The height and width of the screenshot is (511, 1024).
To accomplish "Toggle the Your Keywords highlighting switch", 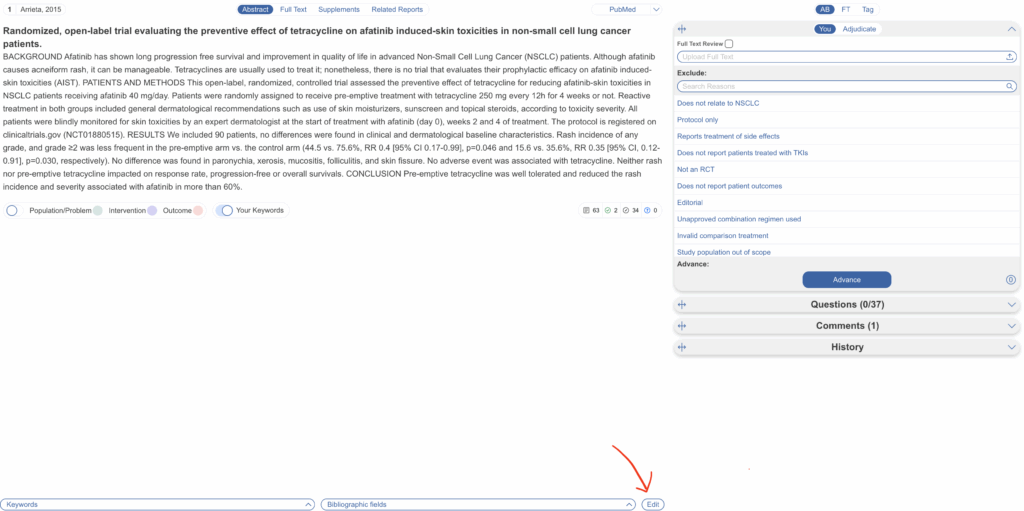I will 226,211.
